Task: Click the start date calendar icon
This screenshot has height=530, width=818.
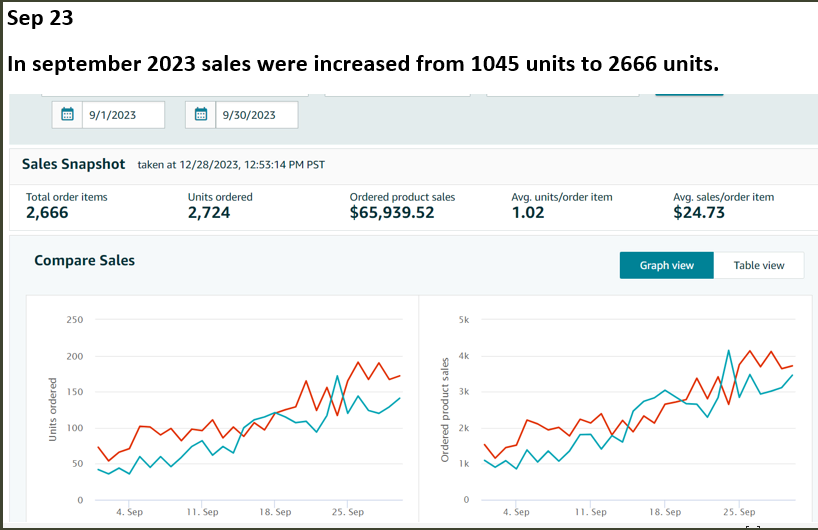Action: pyautogui.click(x=67, y=115)
